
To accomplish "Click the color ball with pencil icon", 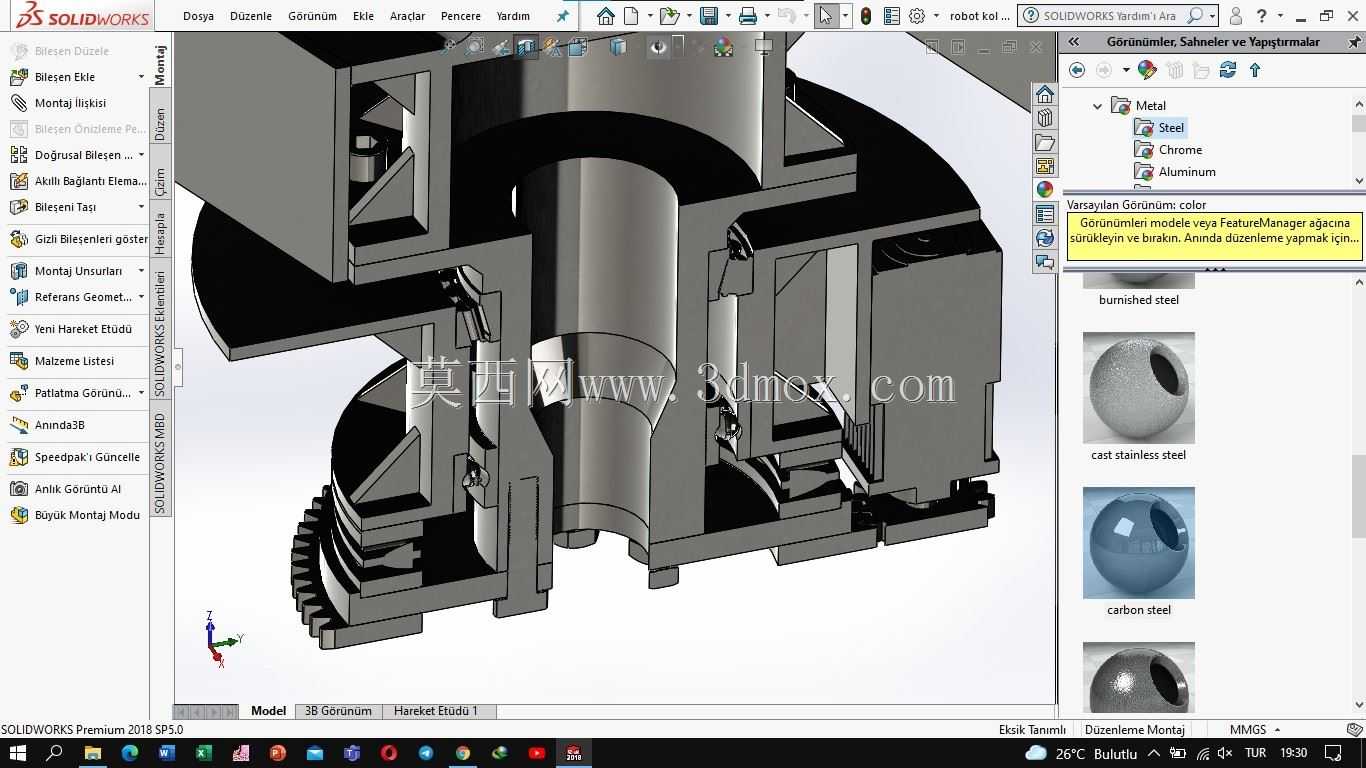I will [x=1147, y=70].
